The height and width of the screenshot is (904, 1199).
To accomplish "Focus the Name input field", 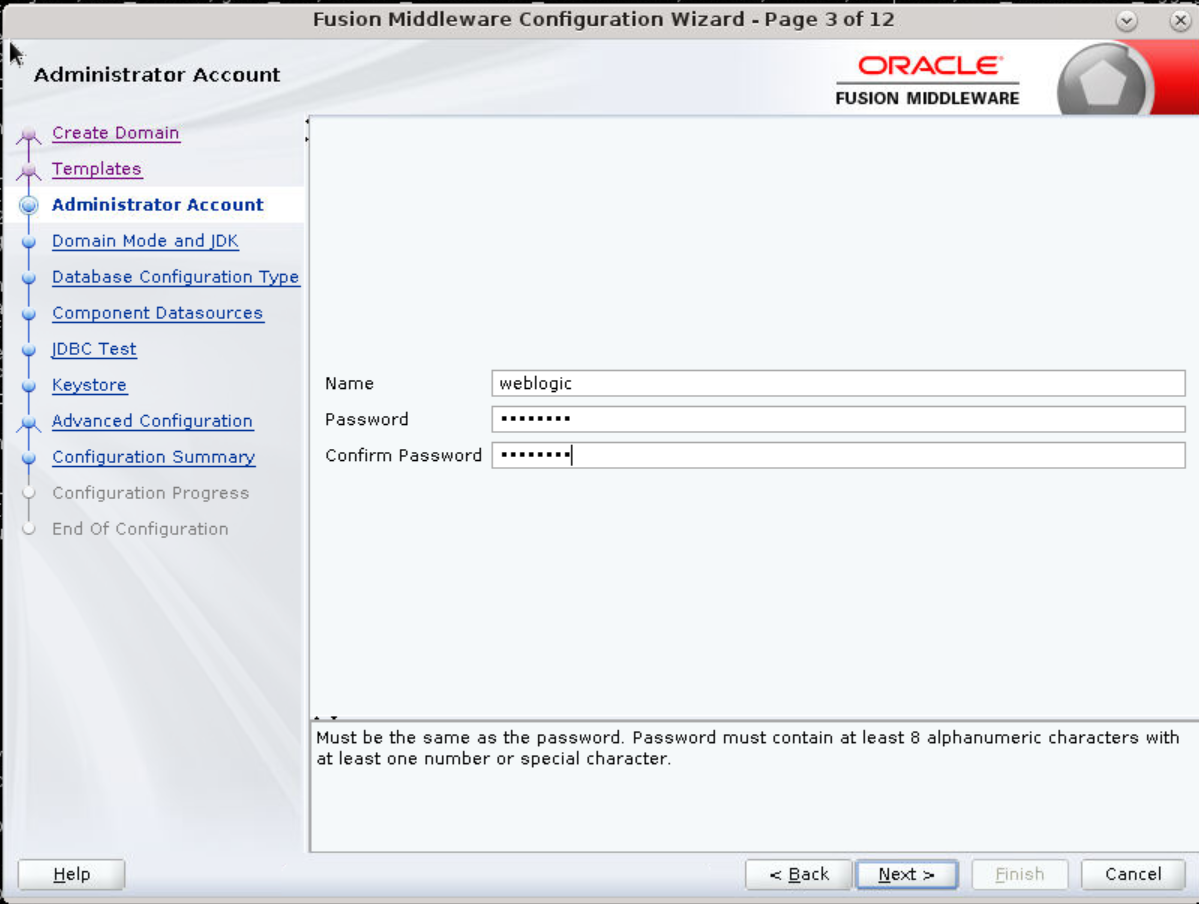I will coord(838,383).
